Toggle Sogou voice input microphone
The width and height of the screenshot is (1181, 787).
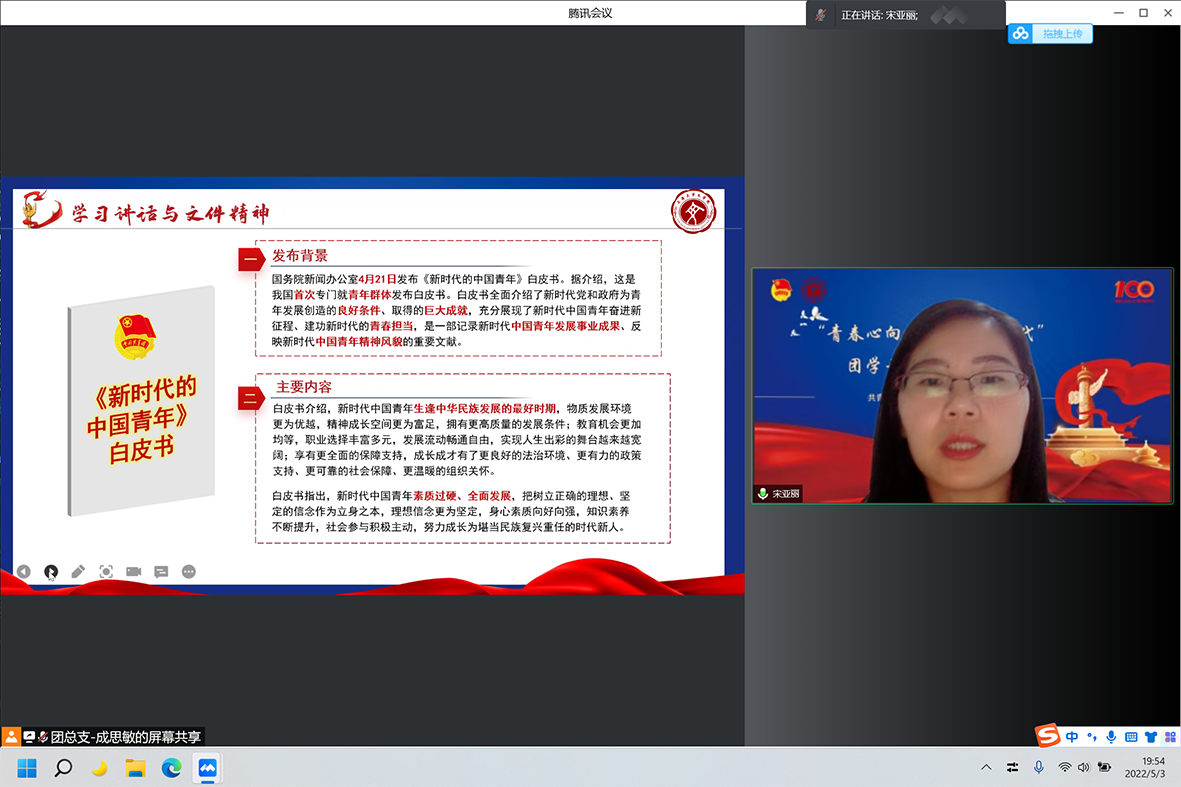click(1111, 737)
